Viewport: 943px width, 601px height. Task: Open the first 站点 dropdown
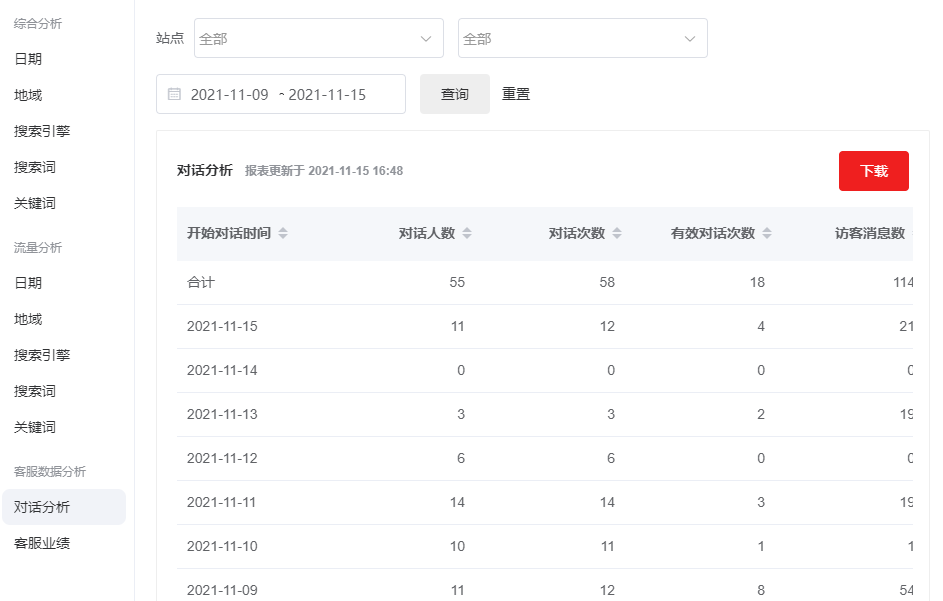click(x=318, y=39)
